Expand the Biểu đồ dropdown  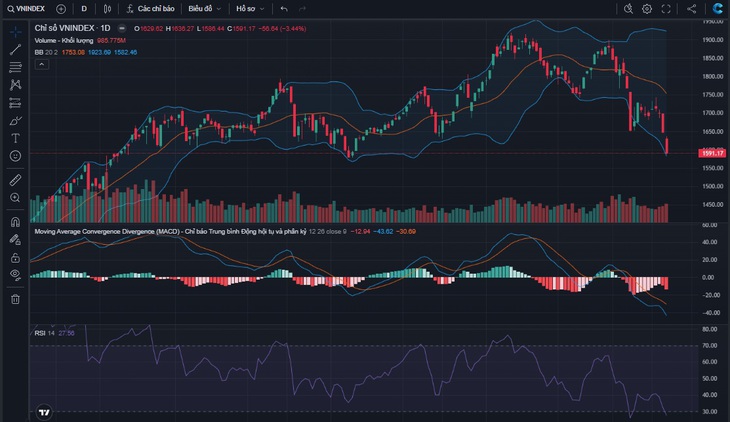(x=204, y=8)
